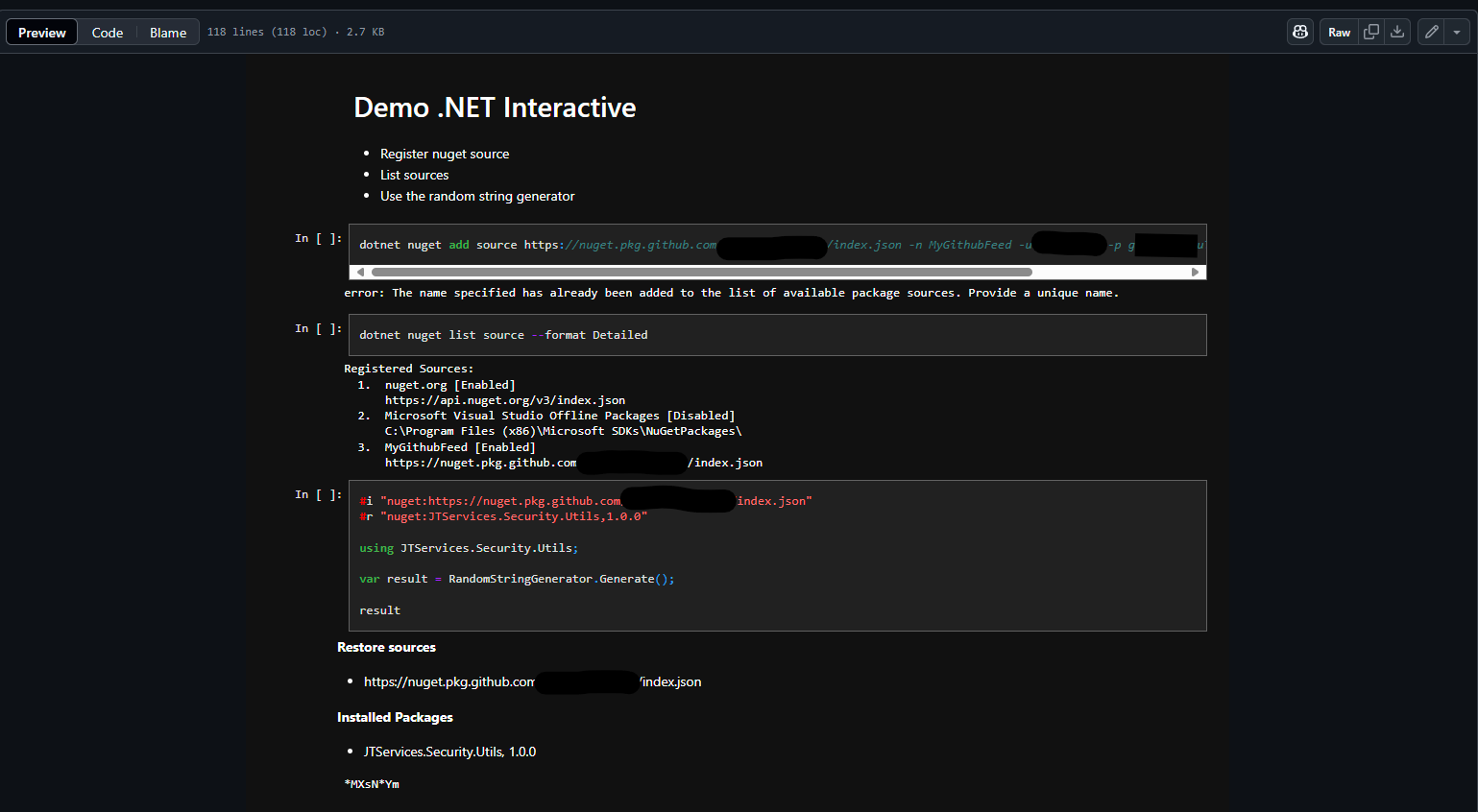Viewport: 1478px width, 812px height.
Task: Click the '*MXsN*Ym' output string
Action: tap(372, 784)
